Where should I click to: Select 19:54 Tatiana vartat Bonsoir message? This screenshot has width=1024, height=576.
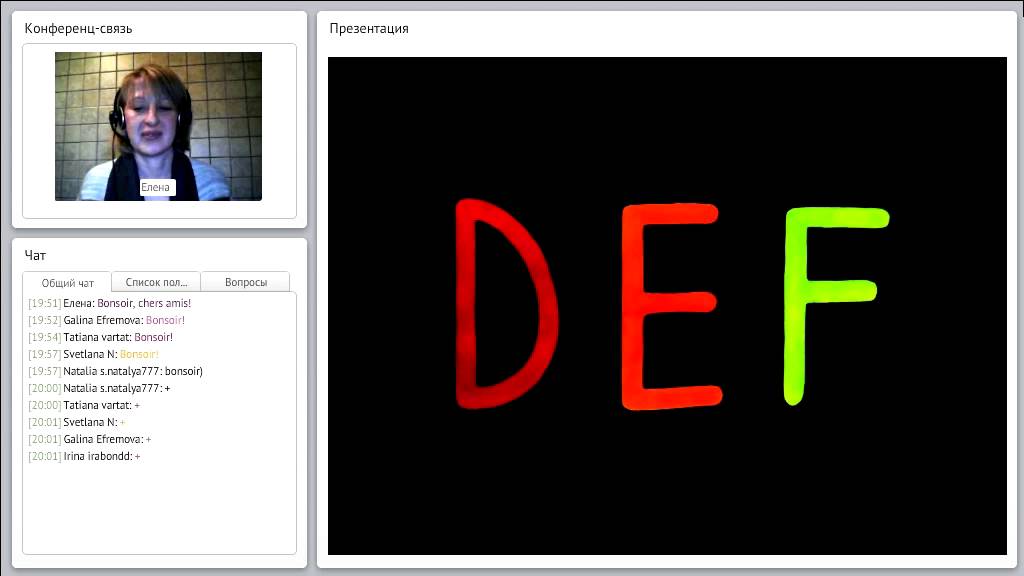[101, 337]
